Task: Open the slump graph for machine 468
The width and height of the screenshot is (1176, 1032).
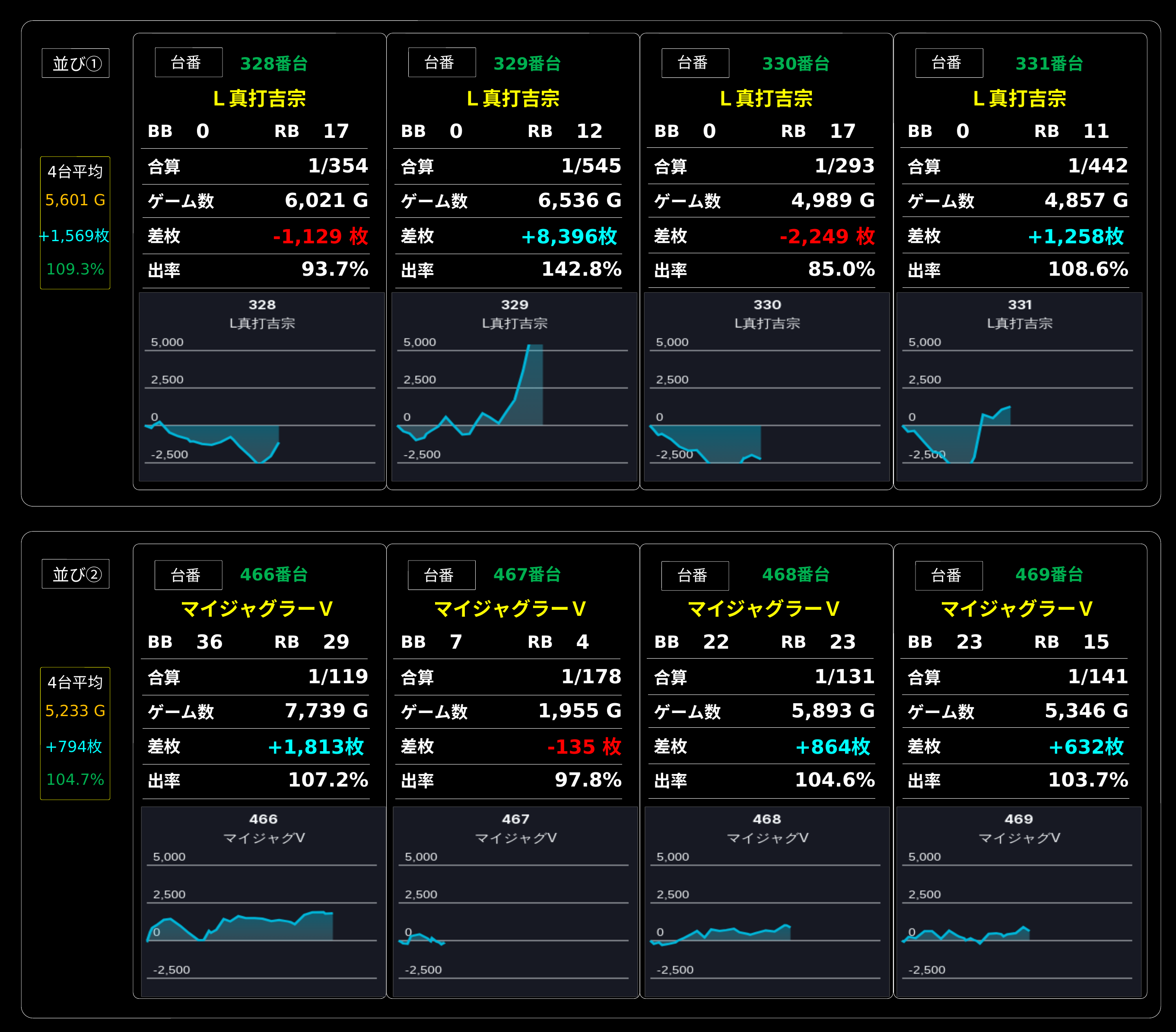Action: [x=767, y=902]
